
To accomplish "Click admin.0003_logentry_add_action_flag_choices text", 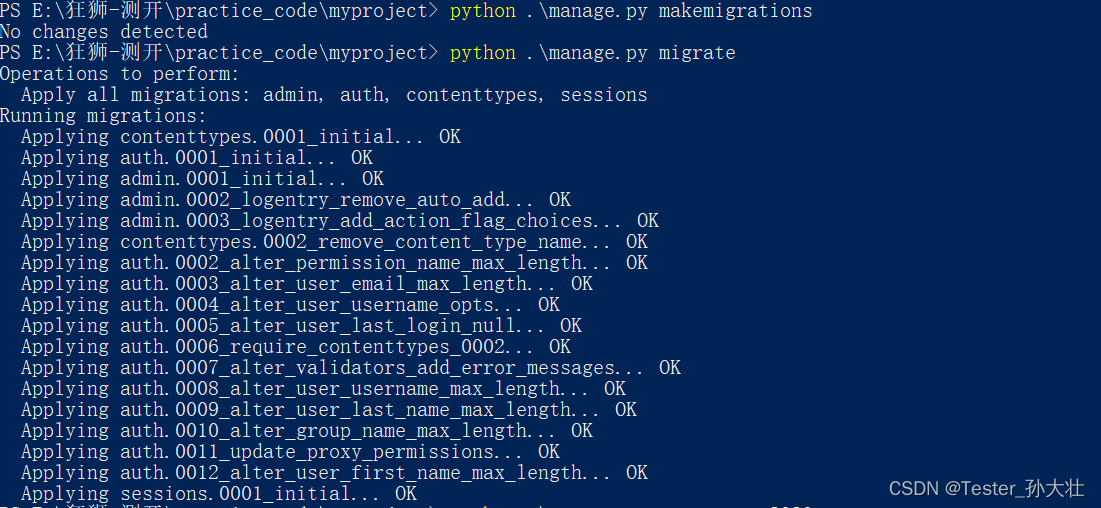I will 370,221.
